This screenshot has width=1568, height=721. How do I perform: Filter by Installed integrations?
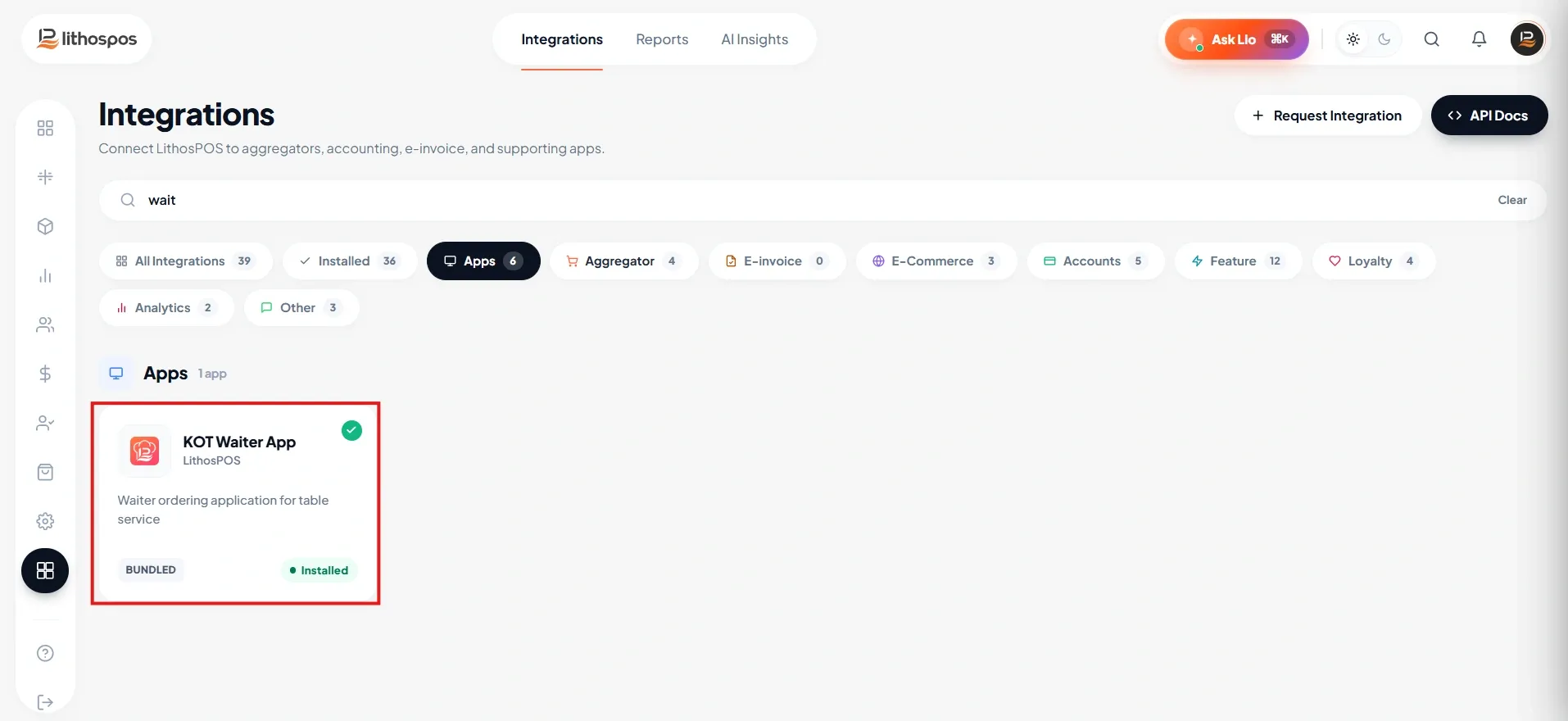[350, 261]
